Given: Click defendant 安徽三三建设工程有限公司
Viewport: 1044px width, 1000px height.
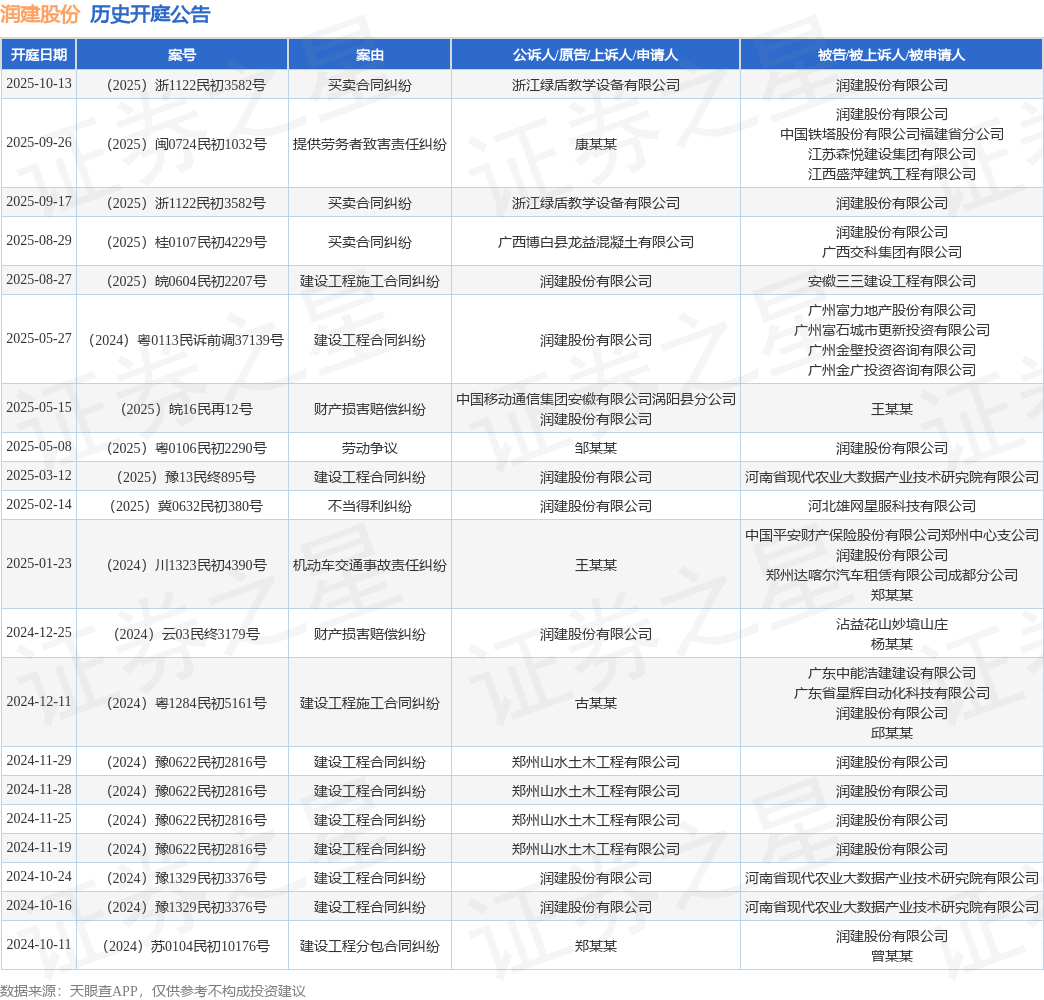Looking at the screenshot, I should [892, 281].
